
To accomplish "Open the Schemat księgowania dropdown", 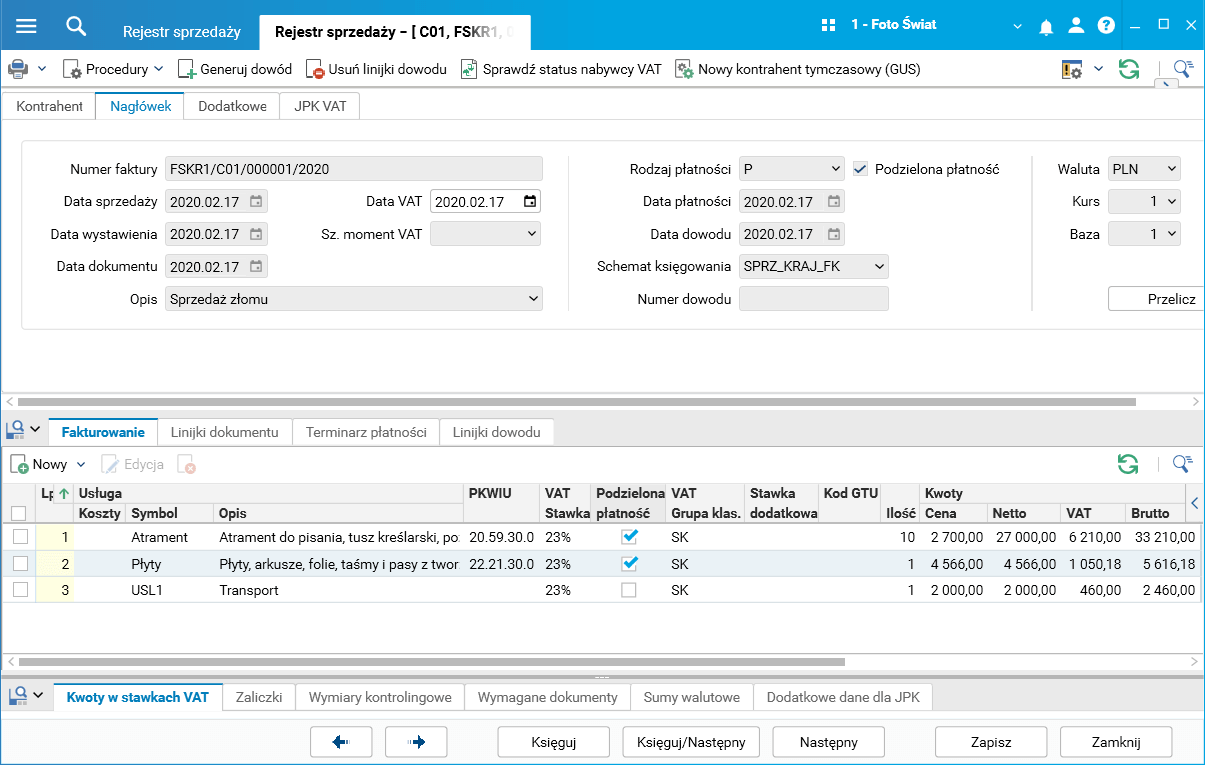I will point(878,266).
